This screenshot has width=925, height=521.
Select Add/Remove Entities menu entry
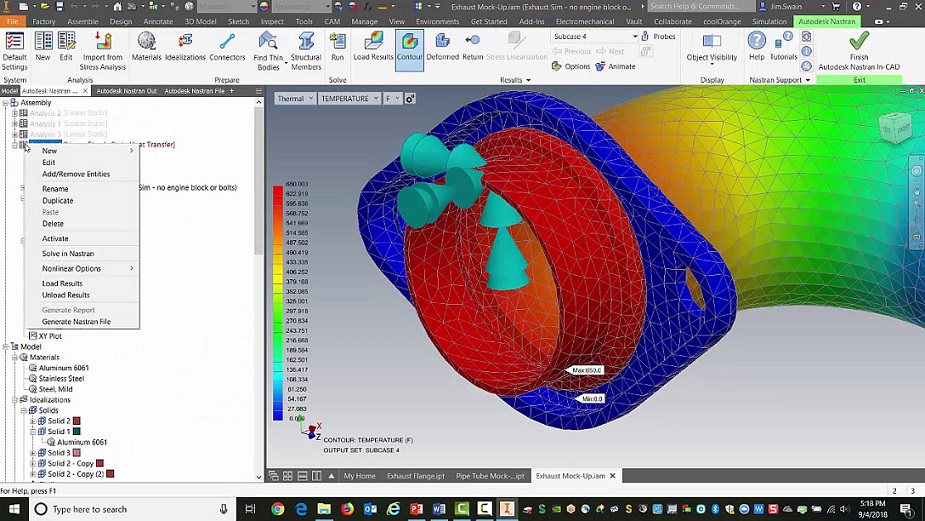tap(83, 174)
